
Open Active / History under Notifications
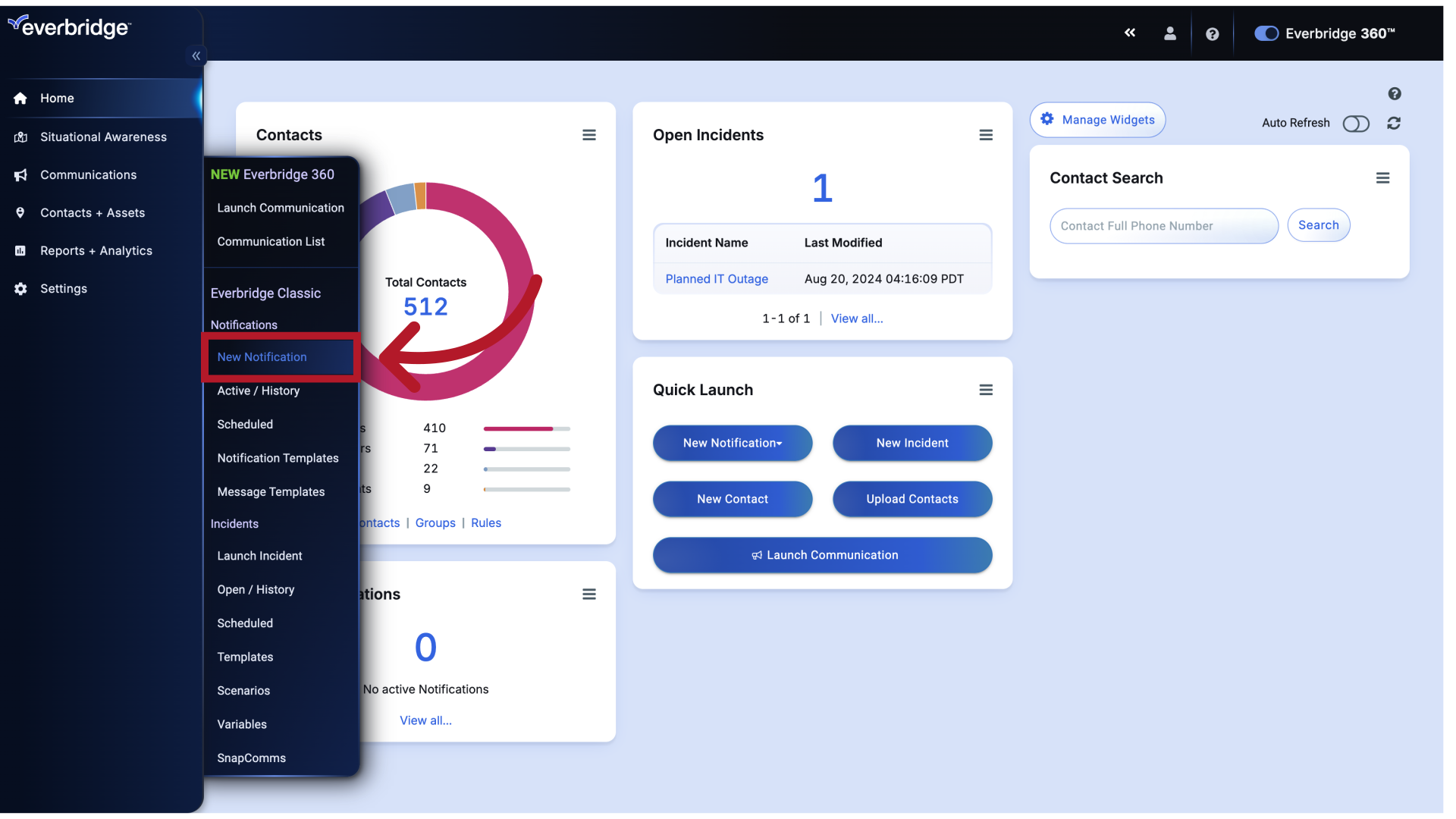[259, 391]
